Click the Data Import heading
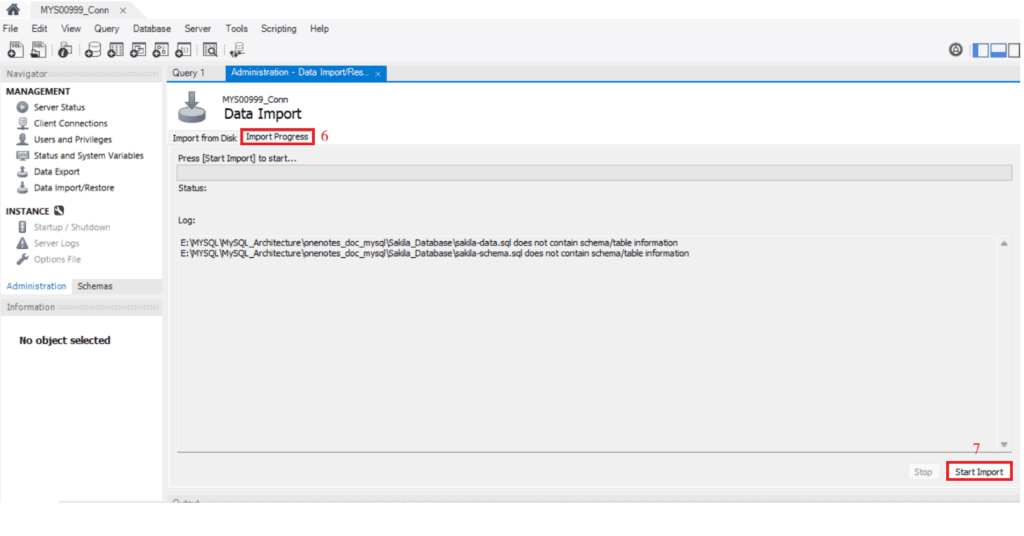Screen dimensions: 1024x536 263,114
